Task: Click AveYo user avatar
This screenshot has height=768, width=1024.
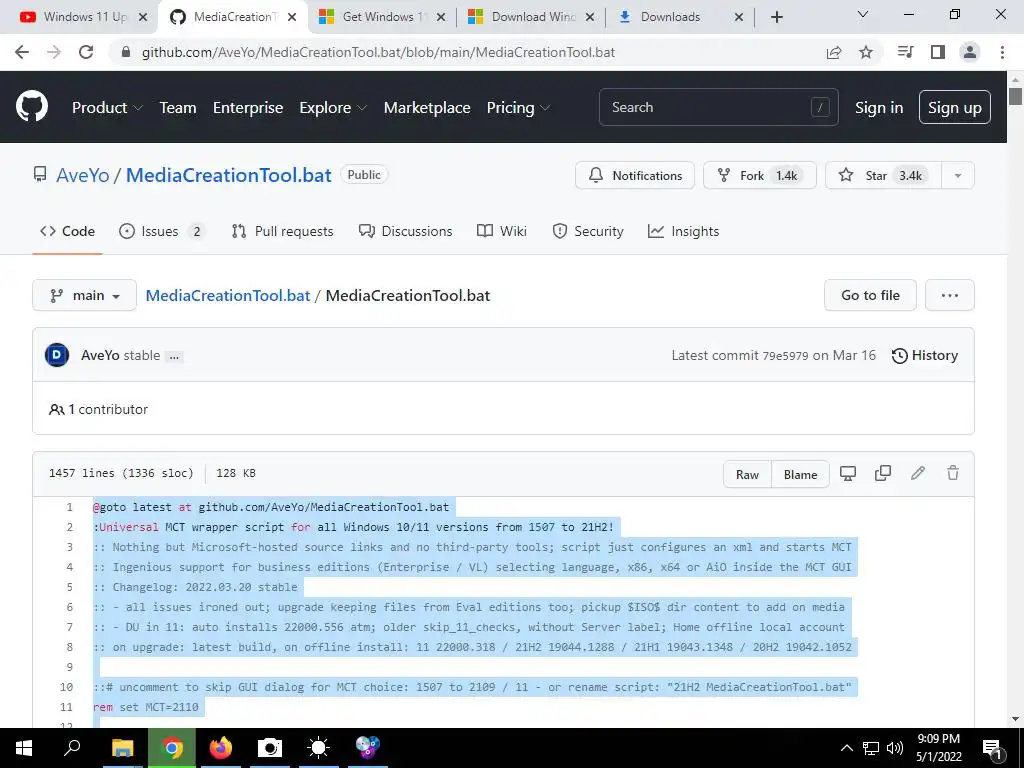Action: pos(57,355)
